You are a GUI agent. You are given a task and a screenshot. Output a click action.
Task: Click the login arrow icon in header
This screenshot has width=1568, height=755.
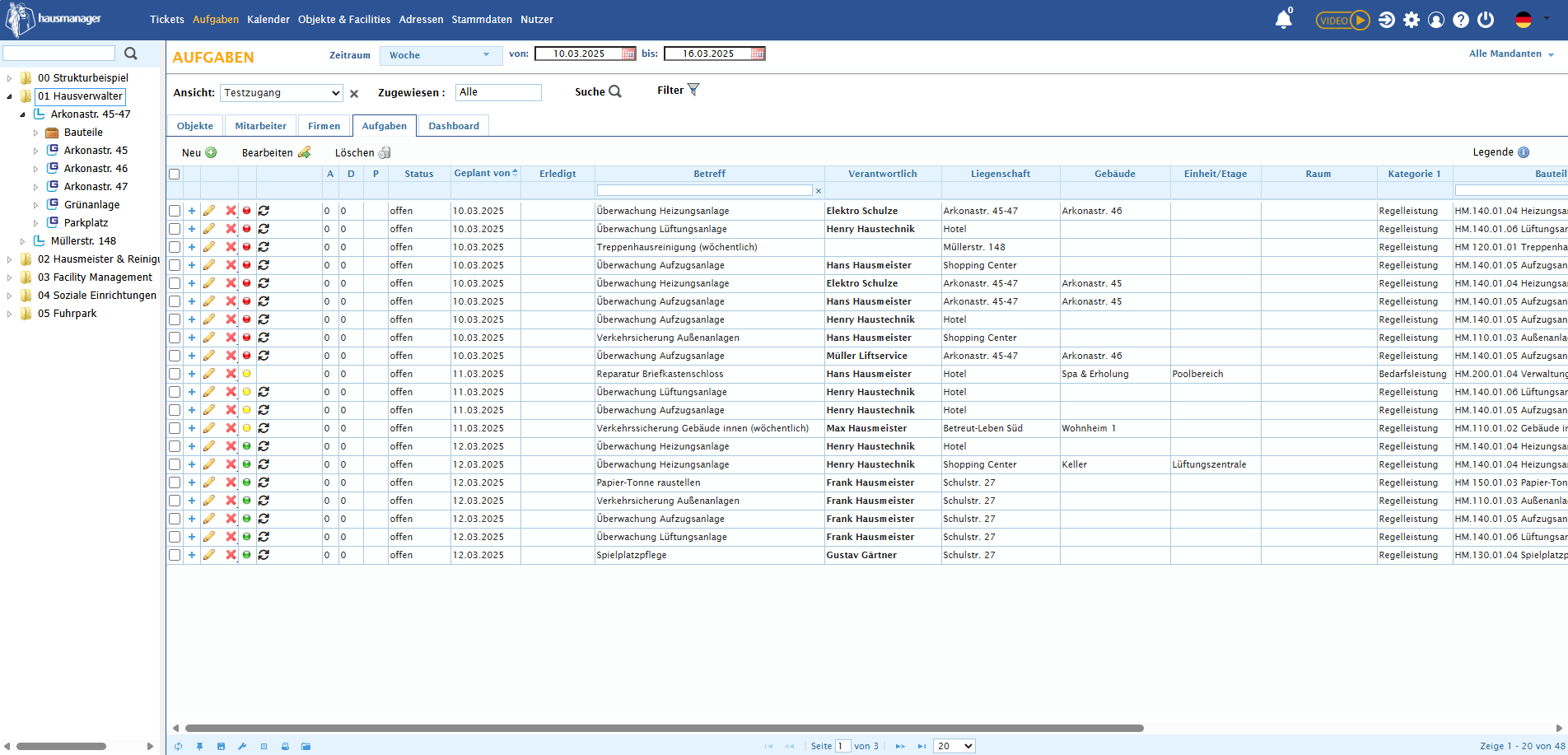pyautogui.click(x=1387, y=20)
